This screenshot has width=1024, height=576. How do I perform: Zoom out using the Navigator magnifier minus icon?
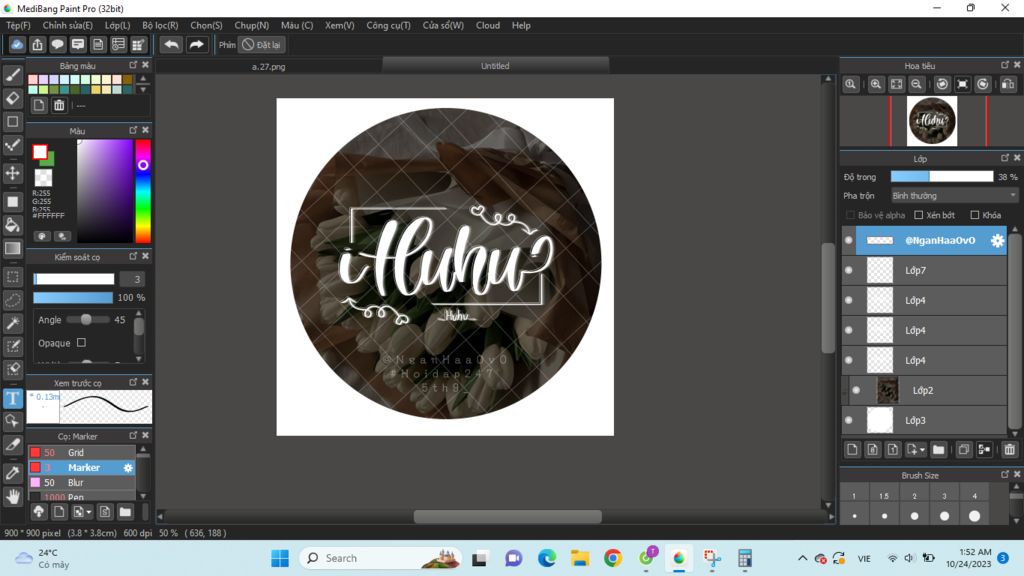(917, 84)
